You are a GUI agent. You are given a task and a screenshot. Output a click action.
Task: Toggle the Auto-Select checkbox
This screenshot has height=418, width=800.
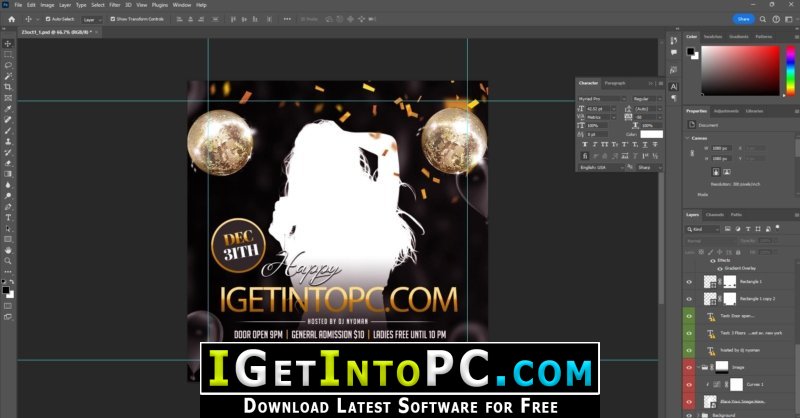coord(48,19)
